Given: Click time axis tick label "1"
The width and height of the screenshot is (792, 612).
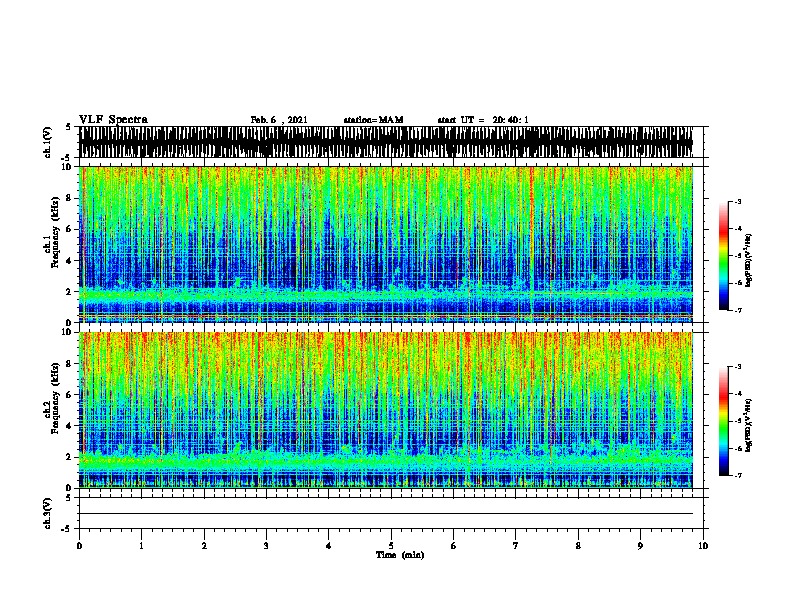Looking at the screenshot, I should click(141, 546).
